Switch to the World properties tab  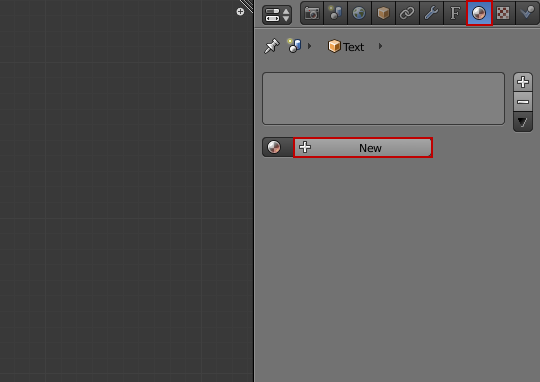[x=359, y=13]
